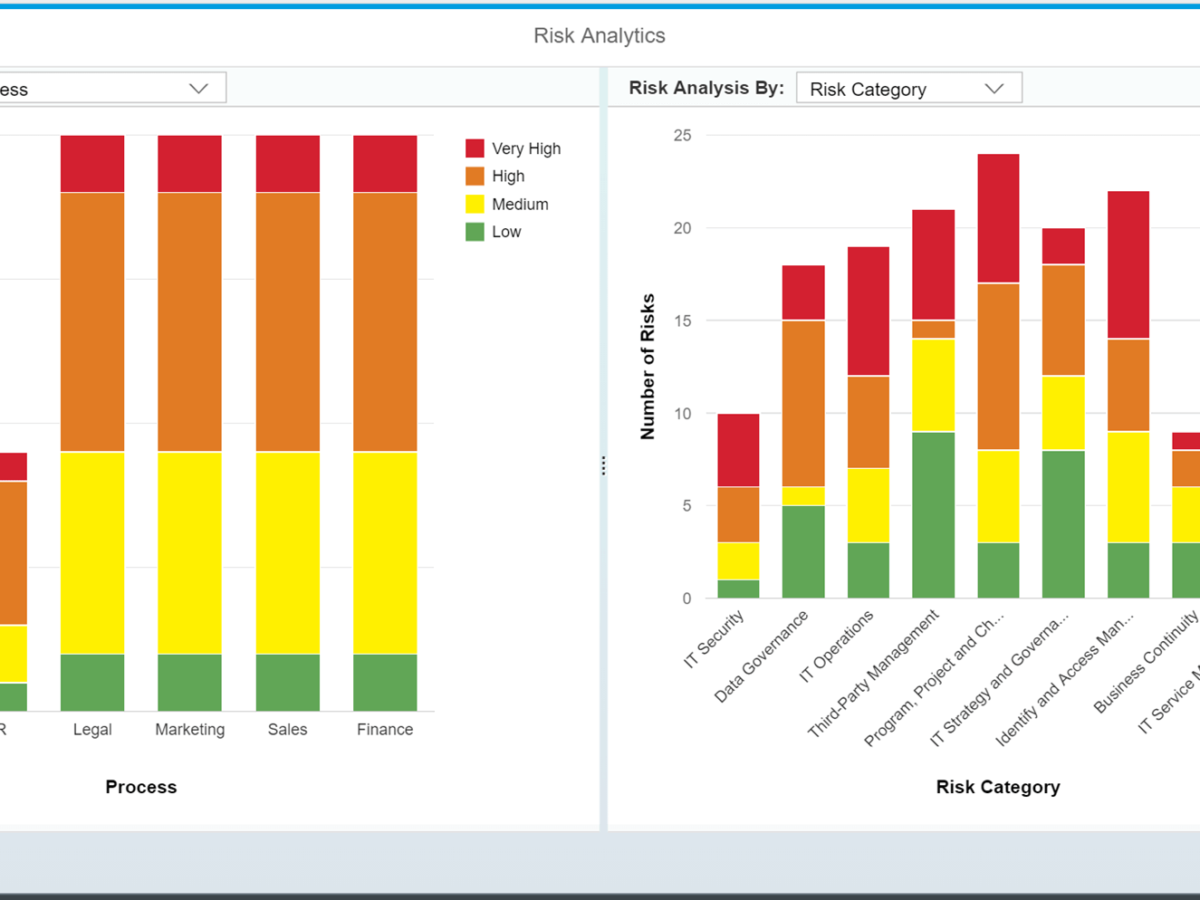This screenshot has height=900, width=1200.
Task: Click the Finance label under the chart
Action: point(385,729)
